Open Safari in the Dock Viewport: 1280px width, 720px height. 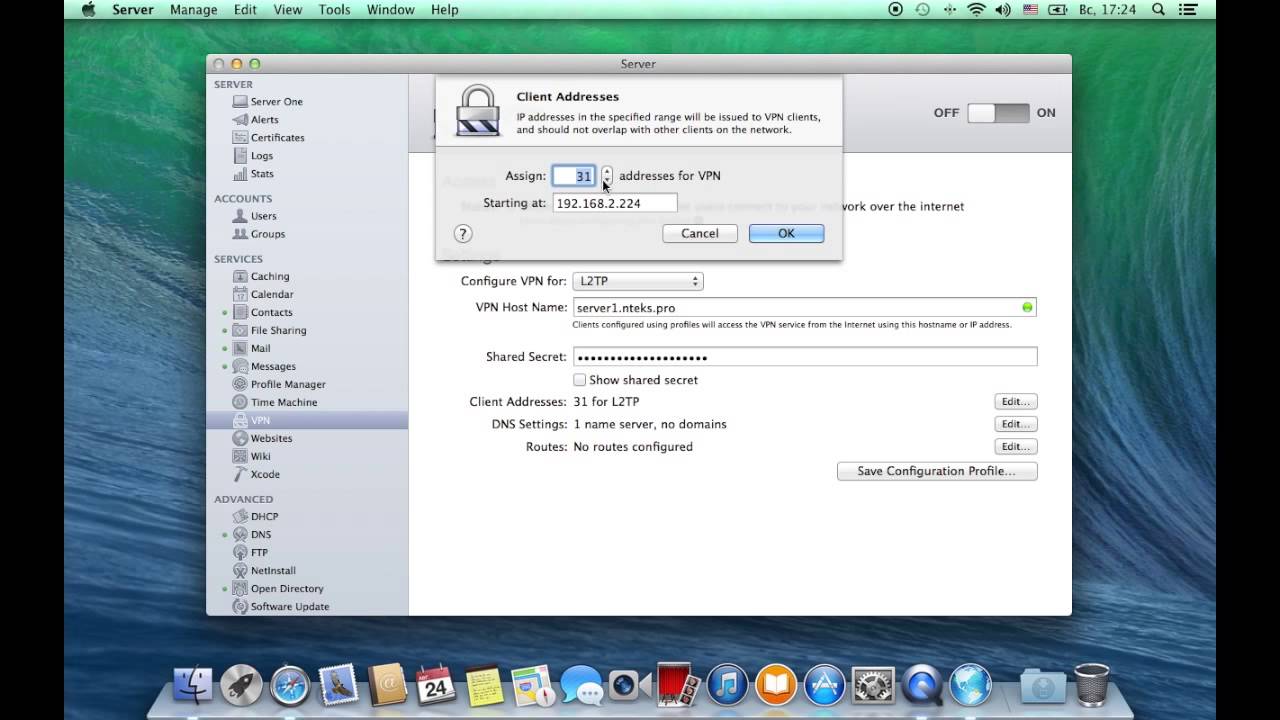click(x=290, y=685)
